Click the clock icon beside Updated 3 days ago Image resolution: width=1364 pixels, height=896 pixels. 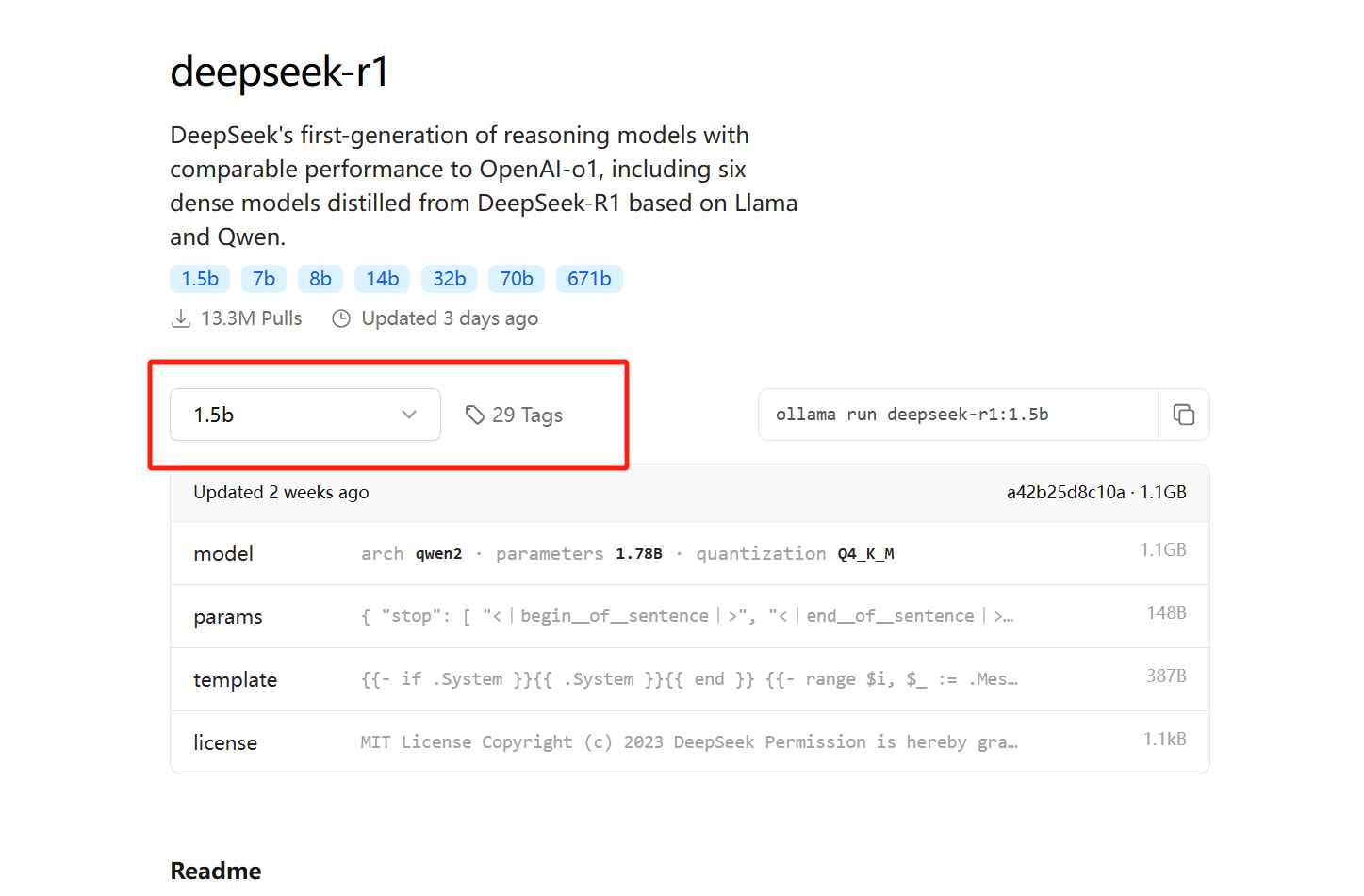(x=341, y=319)
